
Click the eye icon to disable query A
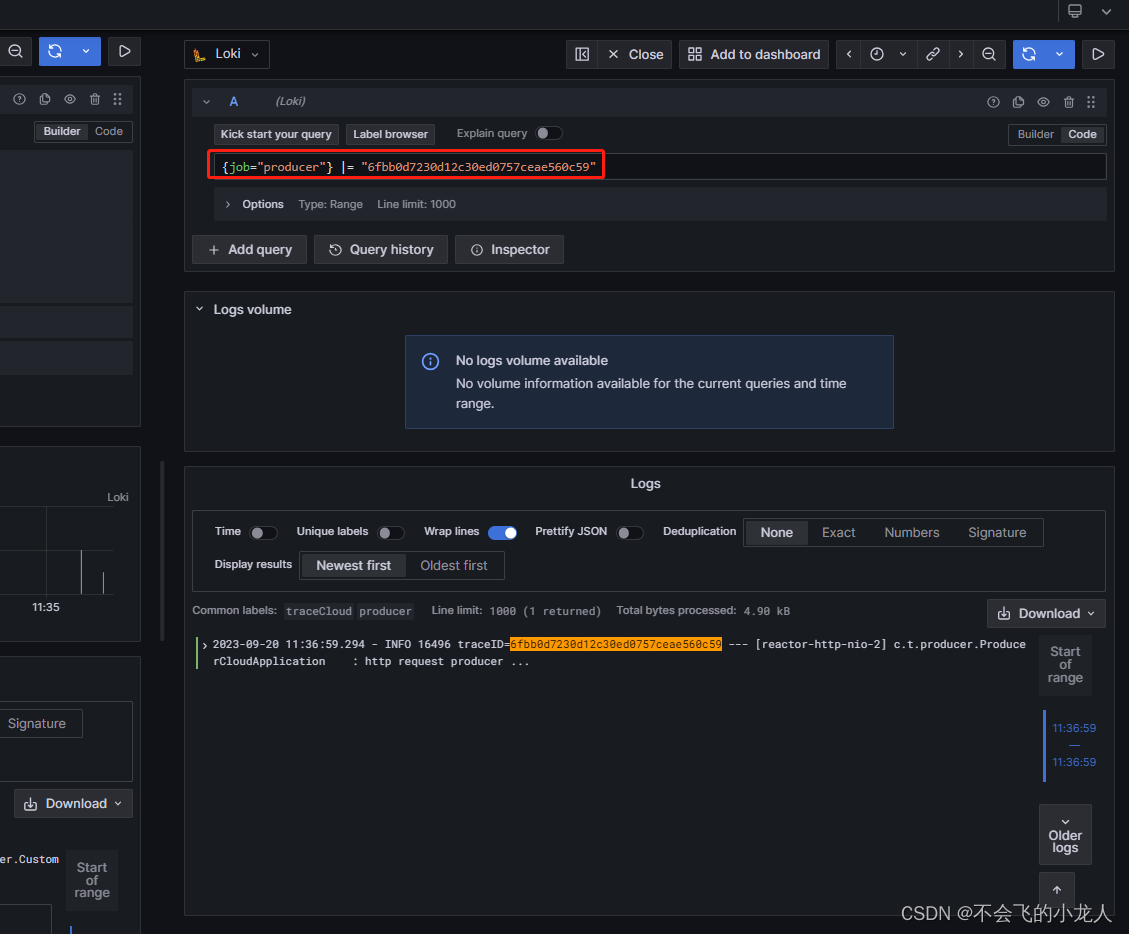[1043, 102]
